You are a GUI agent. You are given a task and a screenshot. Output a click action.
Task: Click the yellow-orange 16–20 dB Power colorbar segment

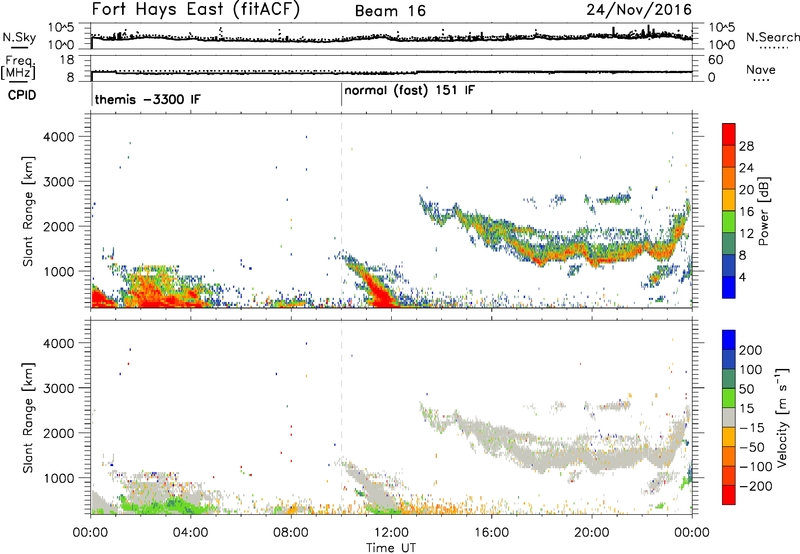(x=729, y=200)
